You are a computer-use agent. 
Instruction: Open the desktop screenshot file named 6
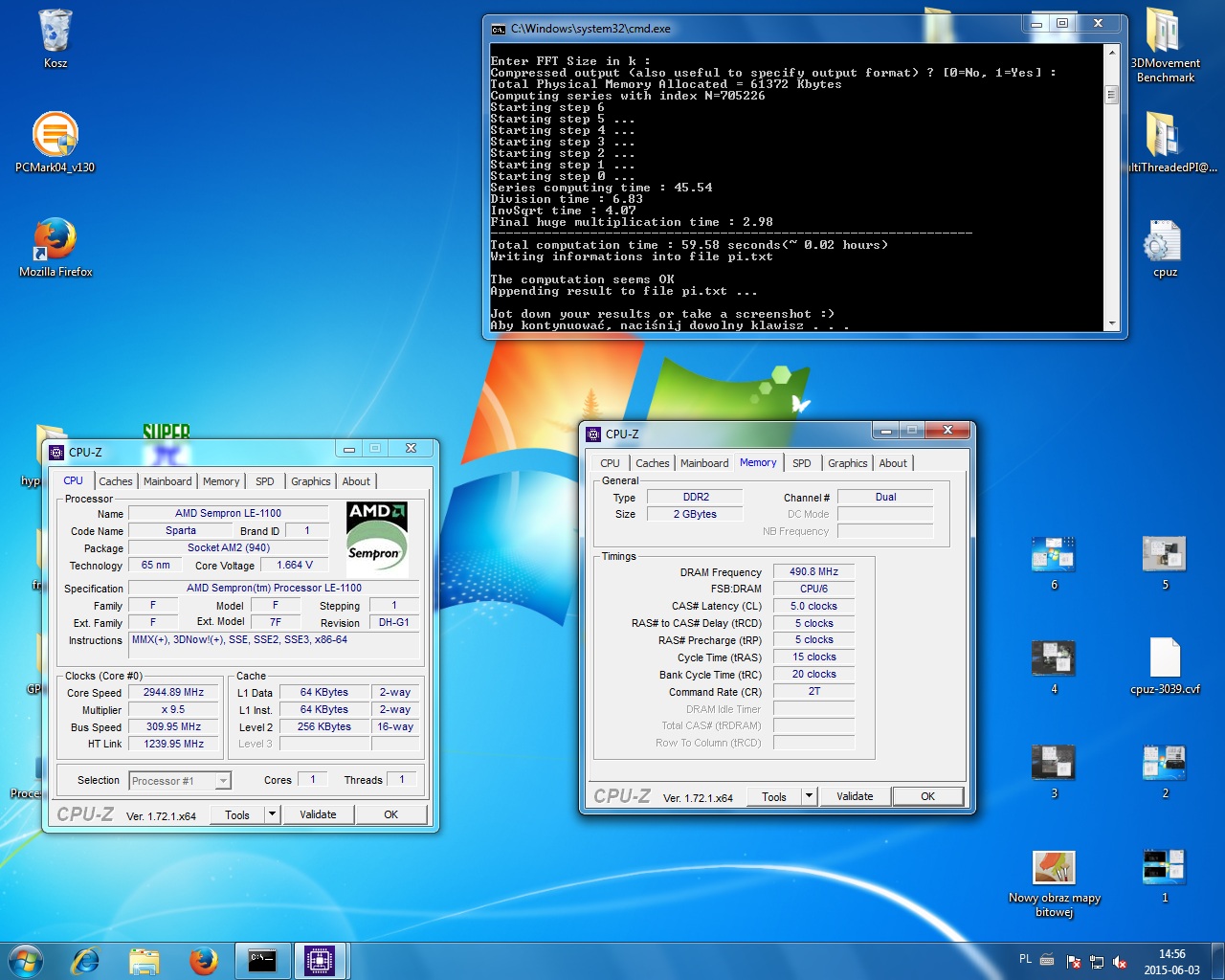1054,562
